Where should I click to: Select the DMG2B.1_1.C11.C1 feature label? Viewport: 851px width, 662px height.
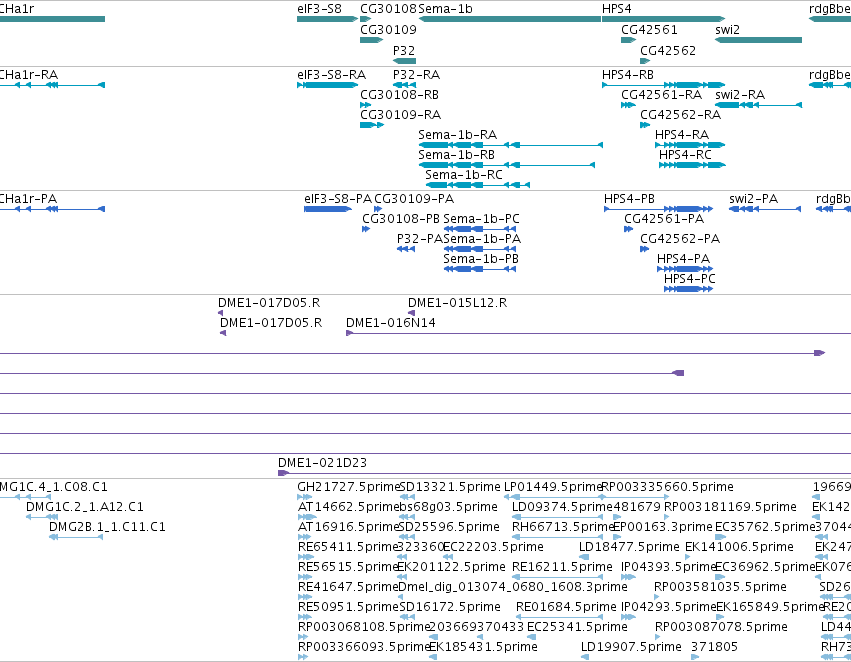[x=107, y=527]
